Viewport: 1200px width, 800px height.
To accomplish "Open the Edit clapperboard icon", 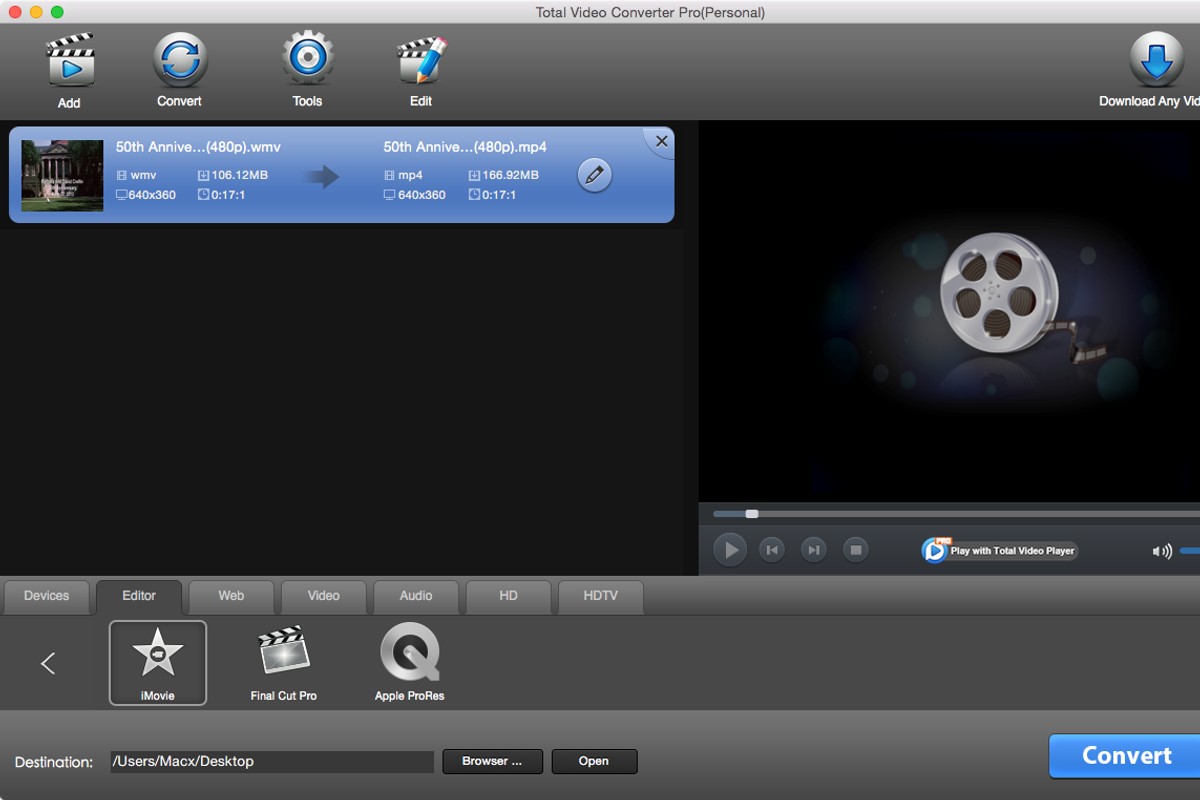I will pos(420,60).
